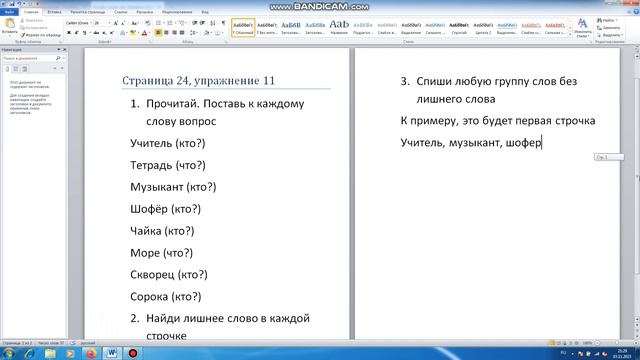This screenshot has height=360, width=640.
Task: Switch to the Вставка (Insert) tab
Action: tap(54, 12)
